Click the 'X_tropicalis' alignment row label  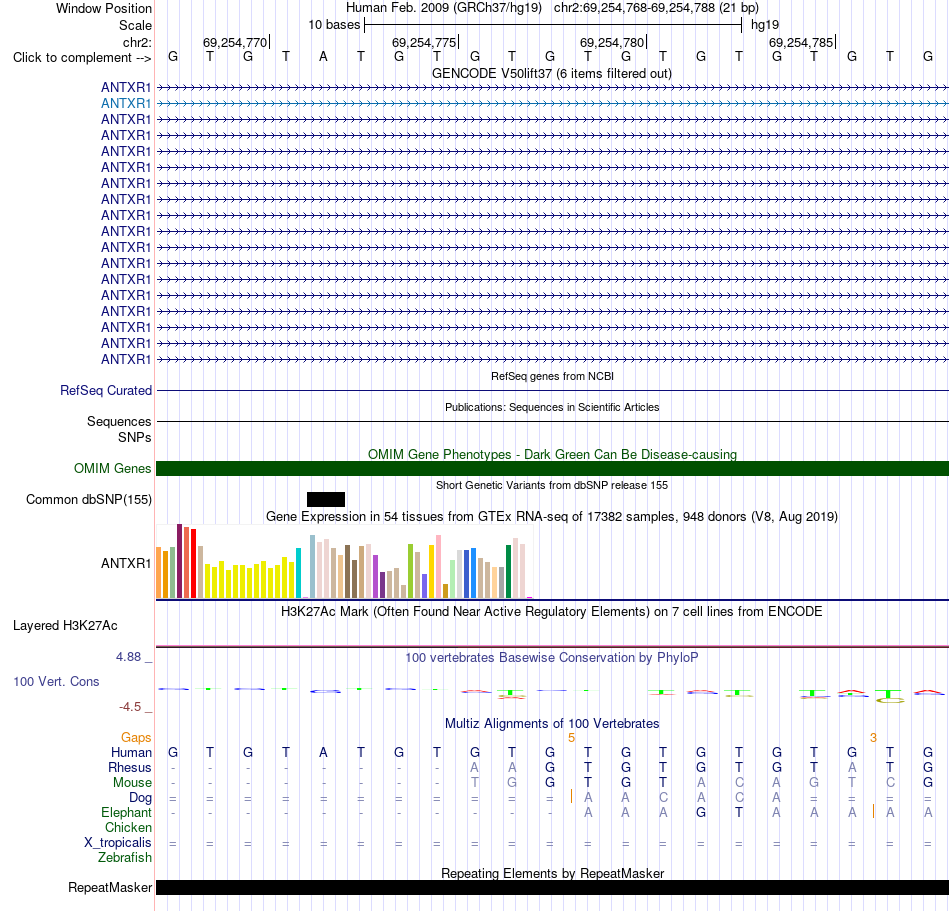[x=118, y=843]
